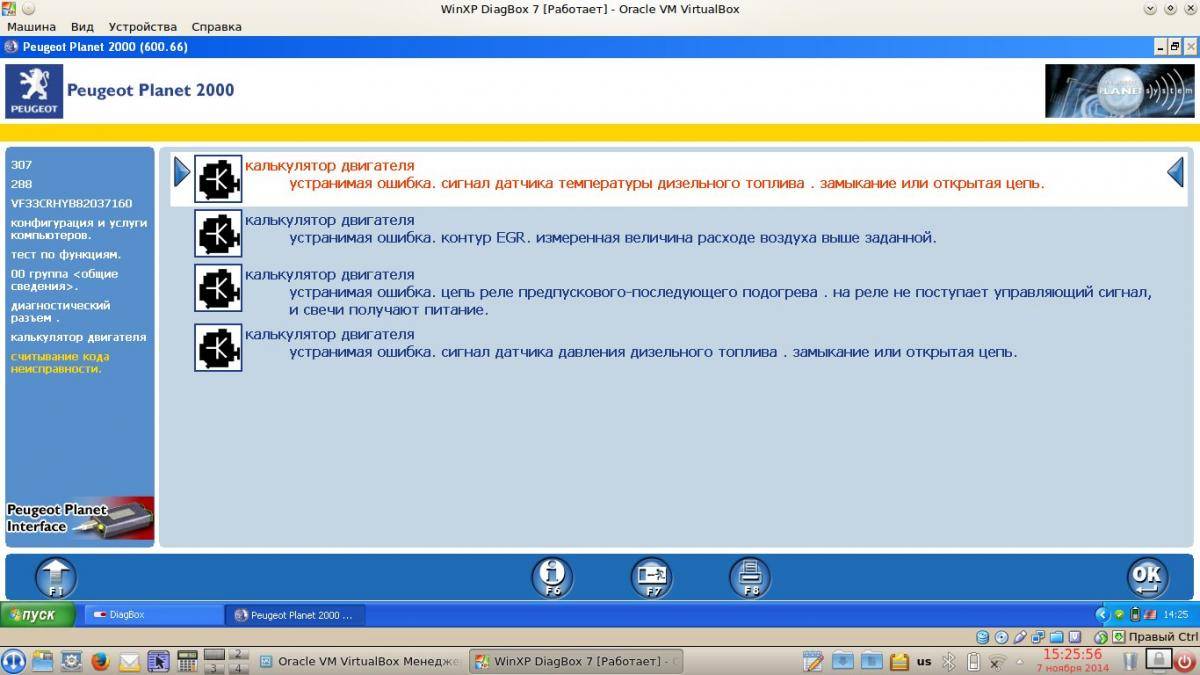Click the F7 export button icon

coord(651,577)
